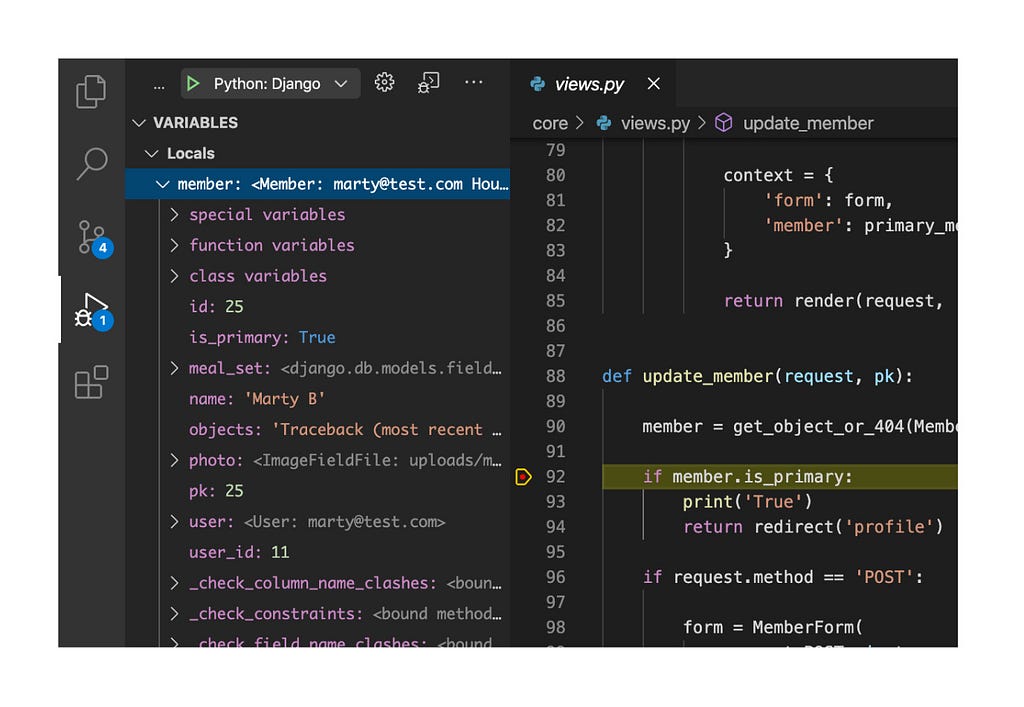Start debugging with the green play icon
Screen dimensions: 1024x707
(x=193, y=84)
